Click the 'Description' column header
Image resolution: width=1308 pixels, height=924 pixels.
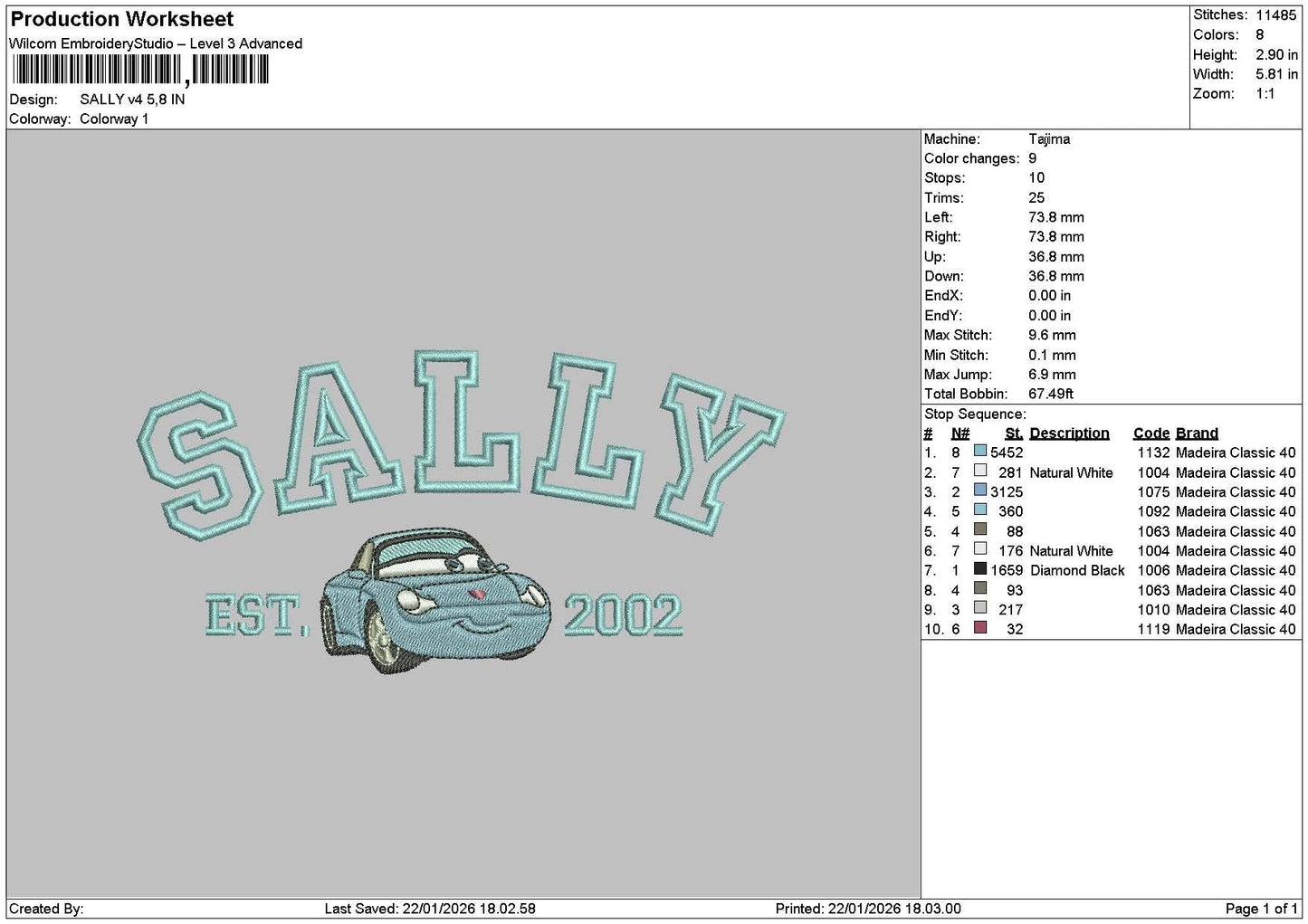pyautogui.click(x=1069, y=433)
